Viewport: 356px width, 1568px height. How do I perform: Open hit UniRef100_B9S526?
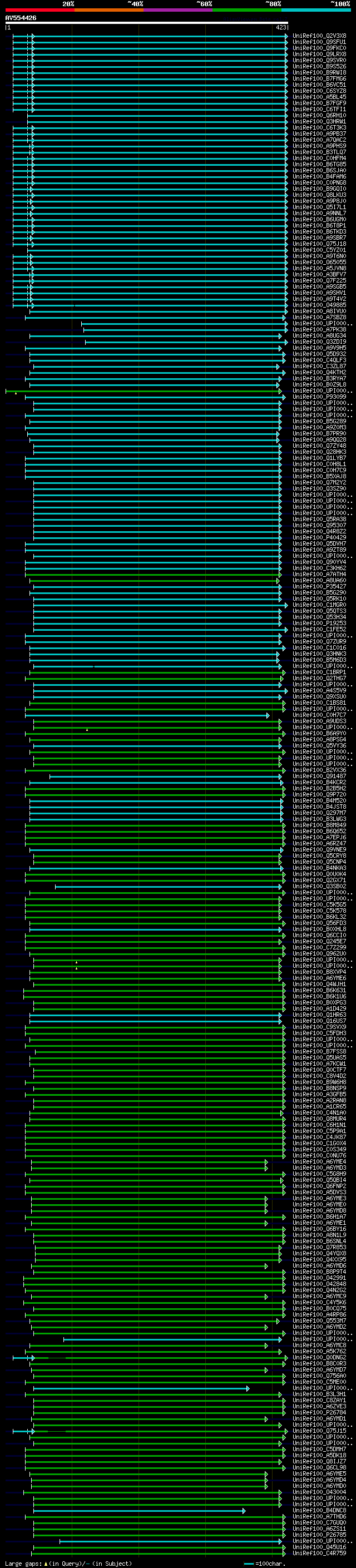coord(319,66)
